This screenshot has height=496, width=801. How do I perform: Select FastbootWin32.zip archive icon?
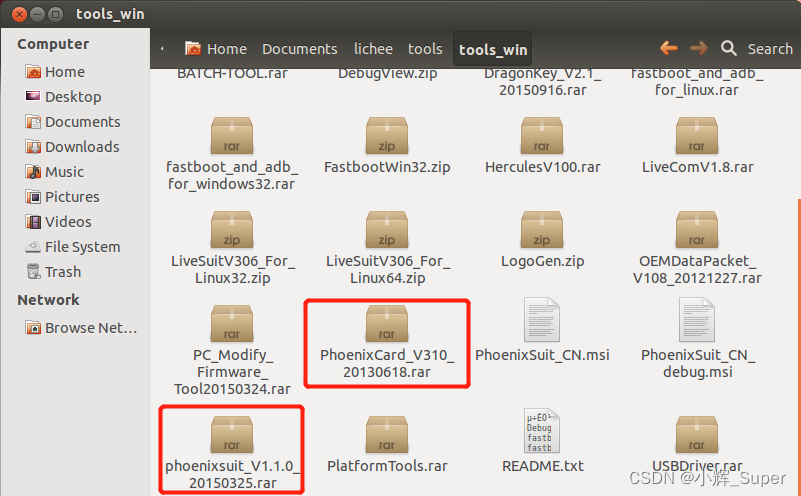(x=387, y=136)
